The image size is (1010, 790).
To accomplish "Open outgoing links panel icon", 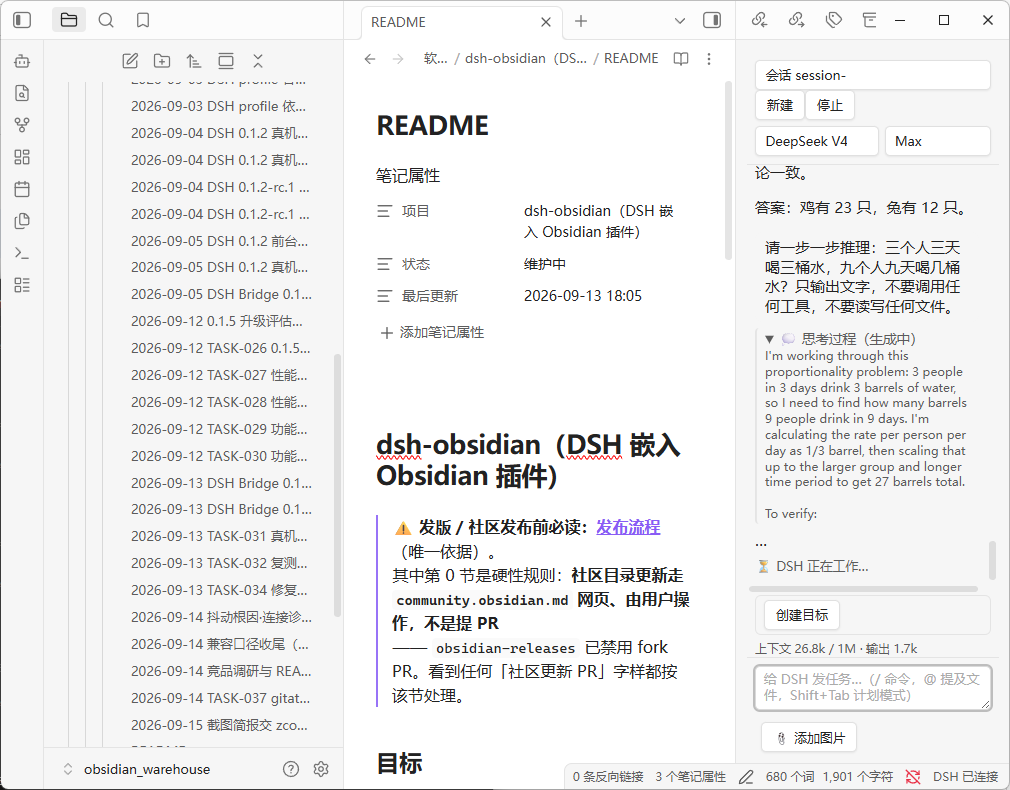I will click(x=797, y=21).
